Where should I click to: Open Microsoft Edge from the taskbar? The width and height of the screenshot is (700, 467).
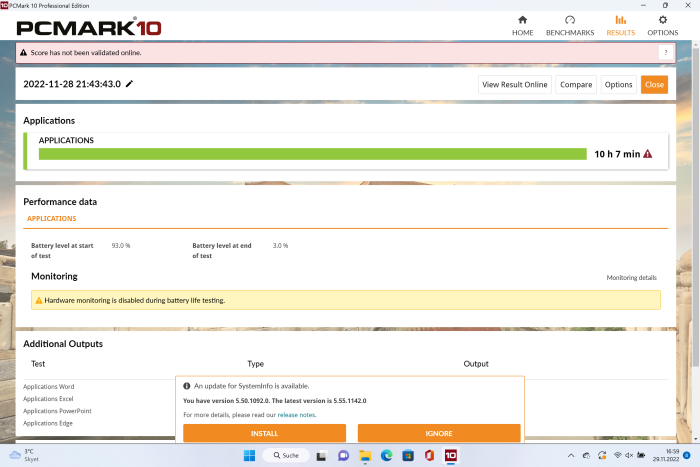(386, 455)
